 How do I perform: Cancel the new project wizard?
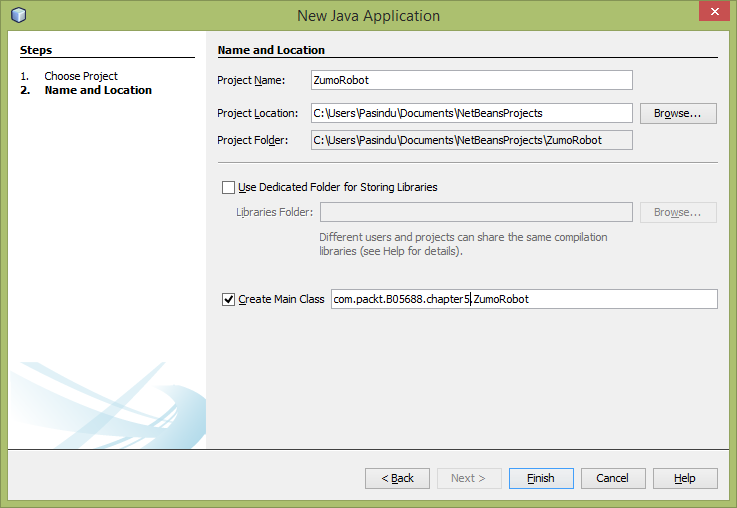pyautogui.click(x=613, y=478)
